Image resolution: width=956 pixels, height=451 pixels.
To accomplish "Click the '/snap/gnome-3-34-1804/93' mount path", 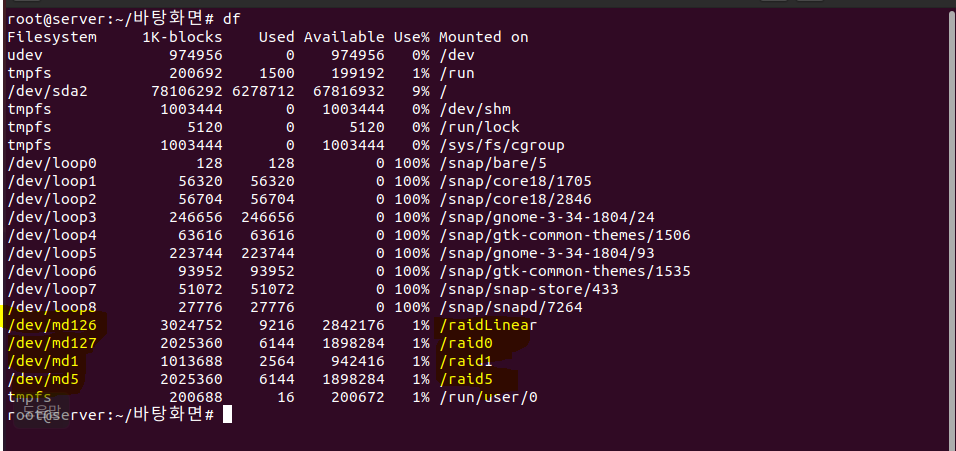I will pyautogui.click(x=547, y=253).
